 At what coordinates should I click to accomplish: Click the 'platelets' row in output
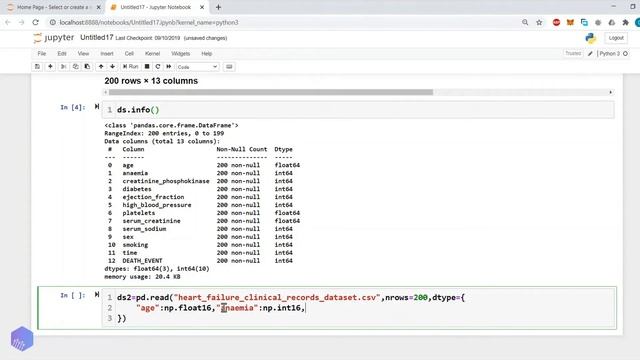pyautogui.click(x=203, y=213)
